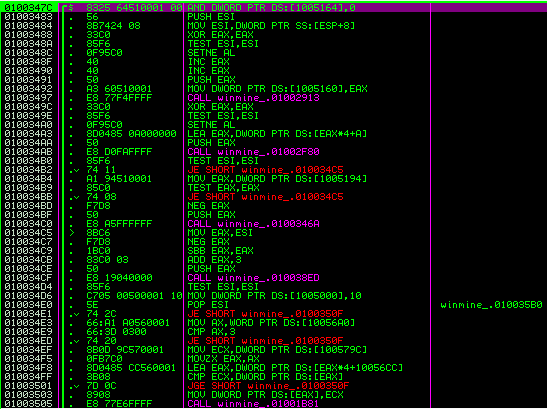Click JE SHORT instruction at 010034B2

[265, 170]
